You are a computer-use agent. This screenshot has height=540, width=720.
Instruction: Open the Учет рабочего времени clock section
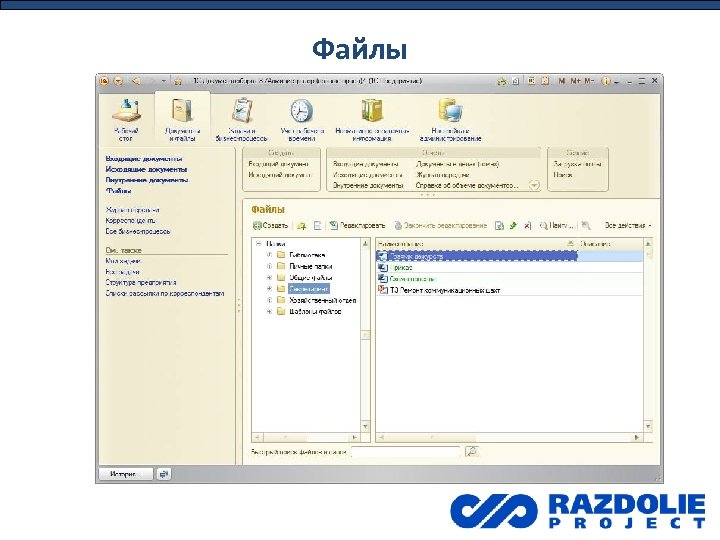click(302, 119)
